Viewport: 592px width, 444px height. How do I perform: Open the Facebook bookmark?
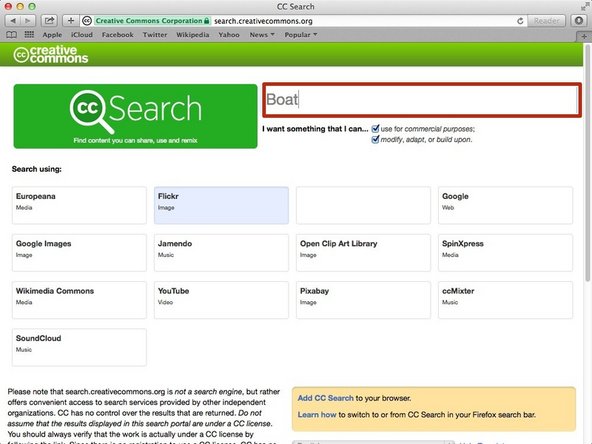point(118,35)
